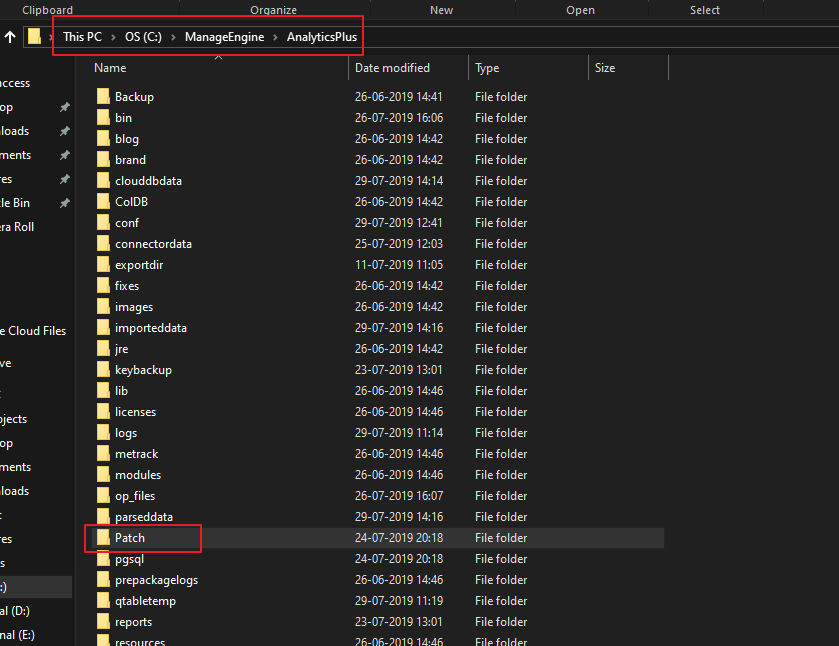
Task: Click the folder icon in address bar
Action: pos(34,36)
